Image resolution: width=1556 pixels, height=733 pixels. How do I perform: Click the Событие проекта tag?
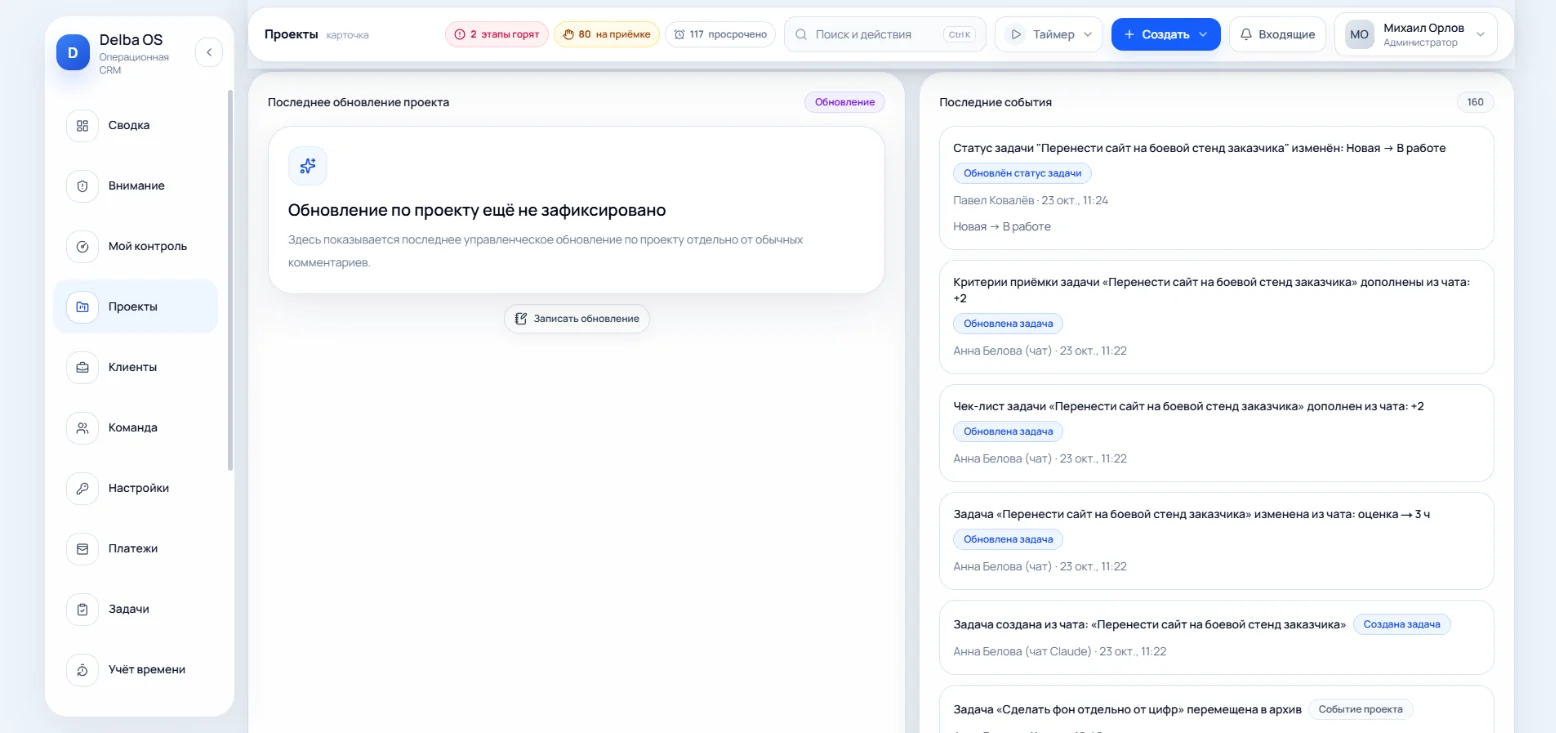tap(1360, 709)
